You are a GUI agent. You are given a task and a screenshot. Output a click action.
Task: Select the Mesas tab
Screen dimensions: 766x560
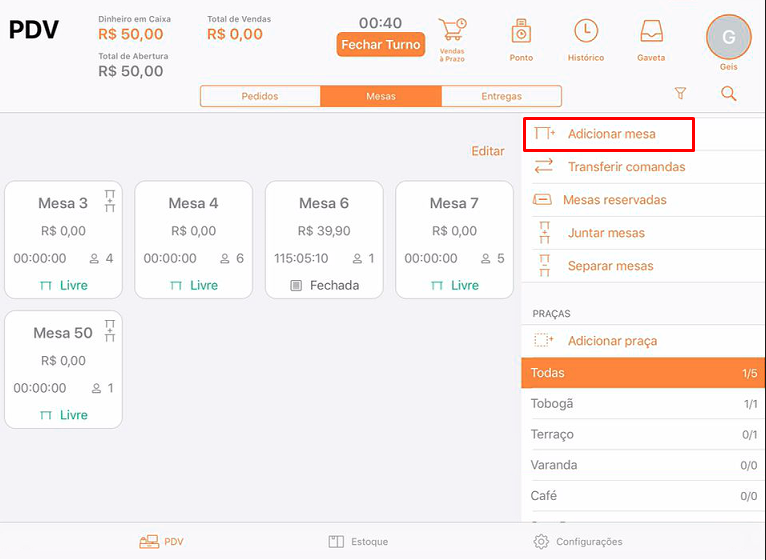click(381, 96)
